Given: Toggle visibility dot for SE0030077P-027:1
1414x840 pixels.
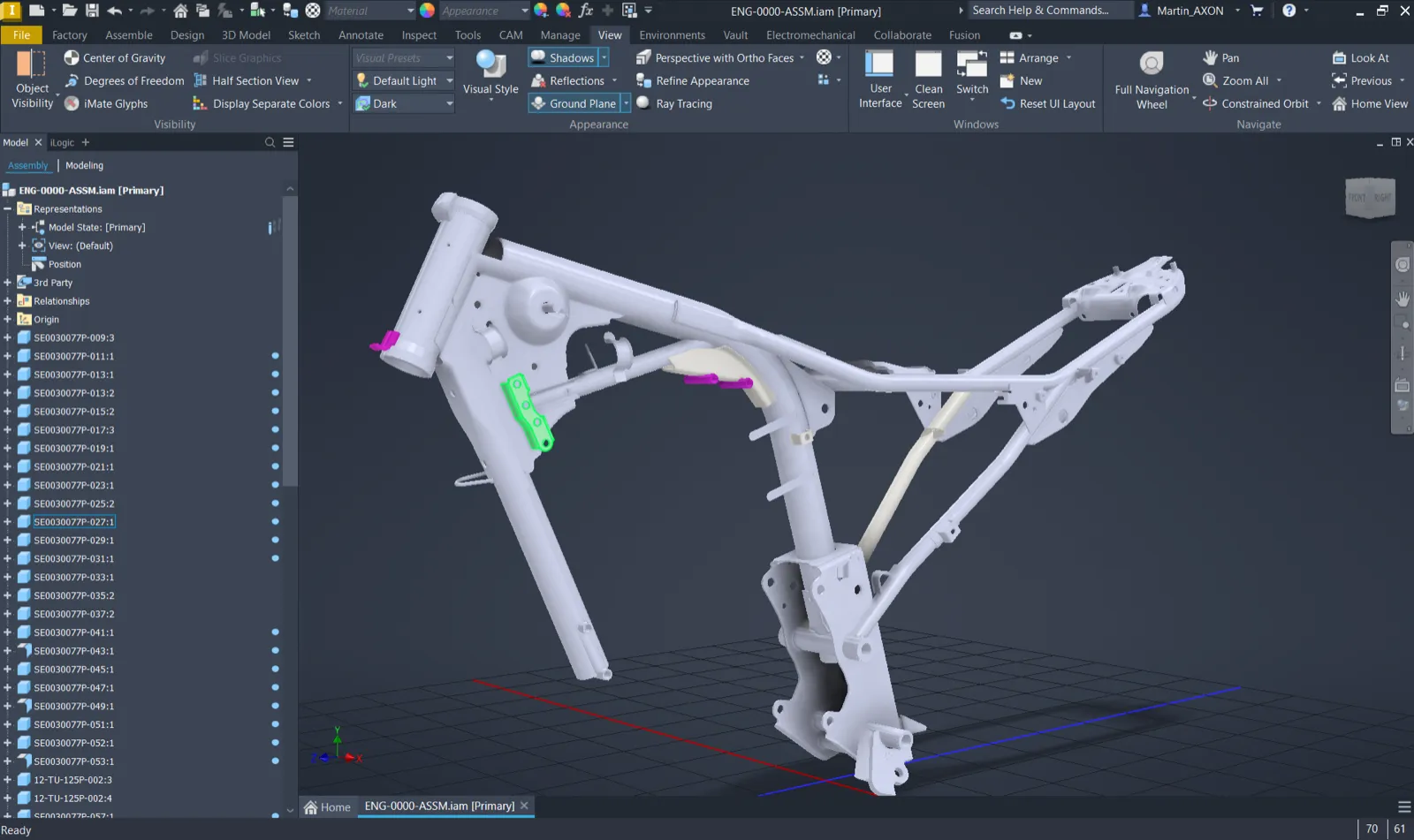Looking at the screenshot, I should [275, 522].
